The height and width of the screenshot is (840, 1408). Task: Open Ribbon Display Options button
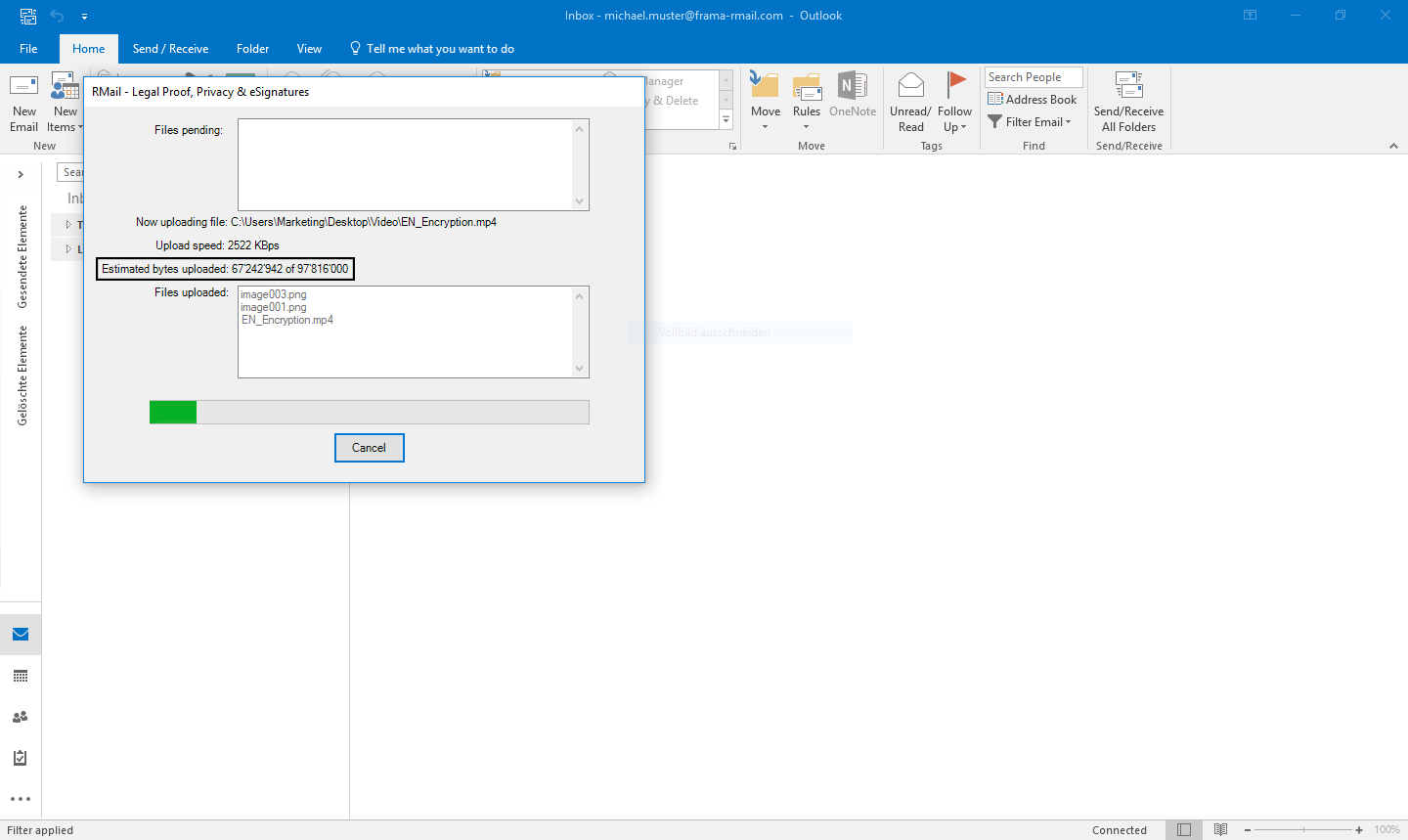(1250, 16)
